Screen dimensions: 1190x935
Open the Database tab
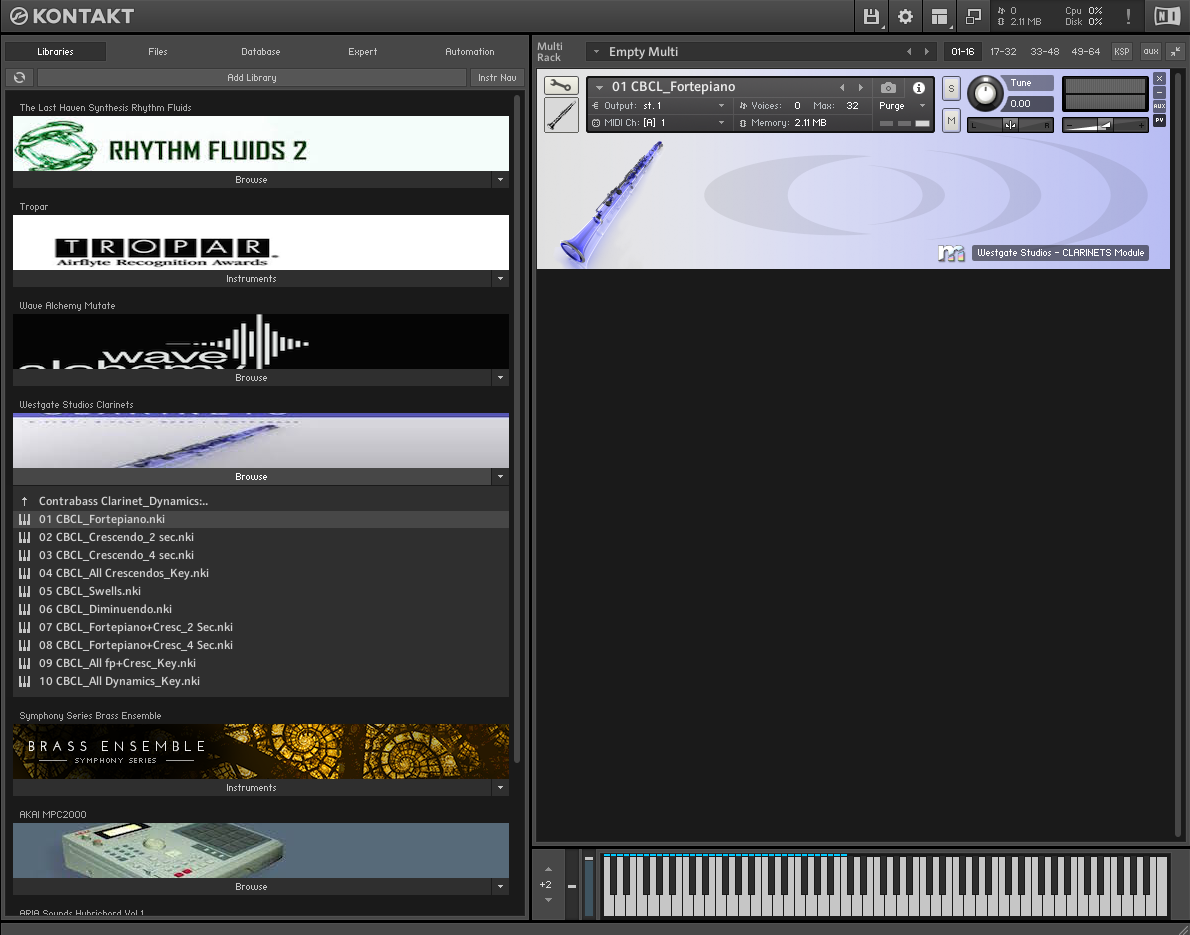click(260, 52)
